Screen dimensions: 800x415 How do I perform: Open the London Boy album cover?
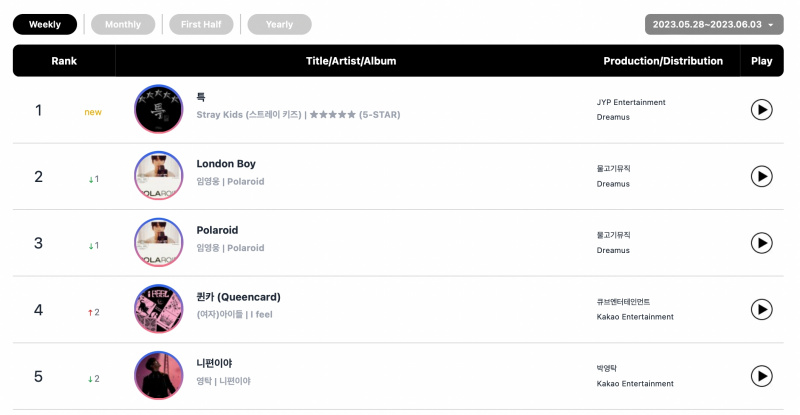coord(159,176)
